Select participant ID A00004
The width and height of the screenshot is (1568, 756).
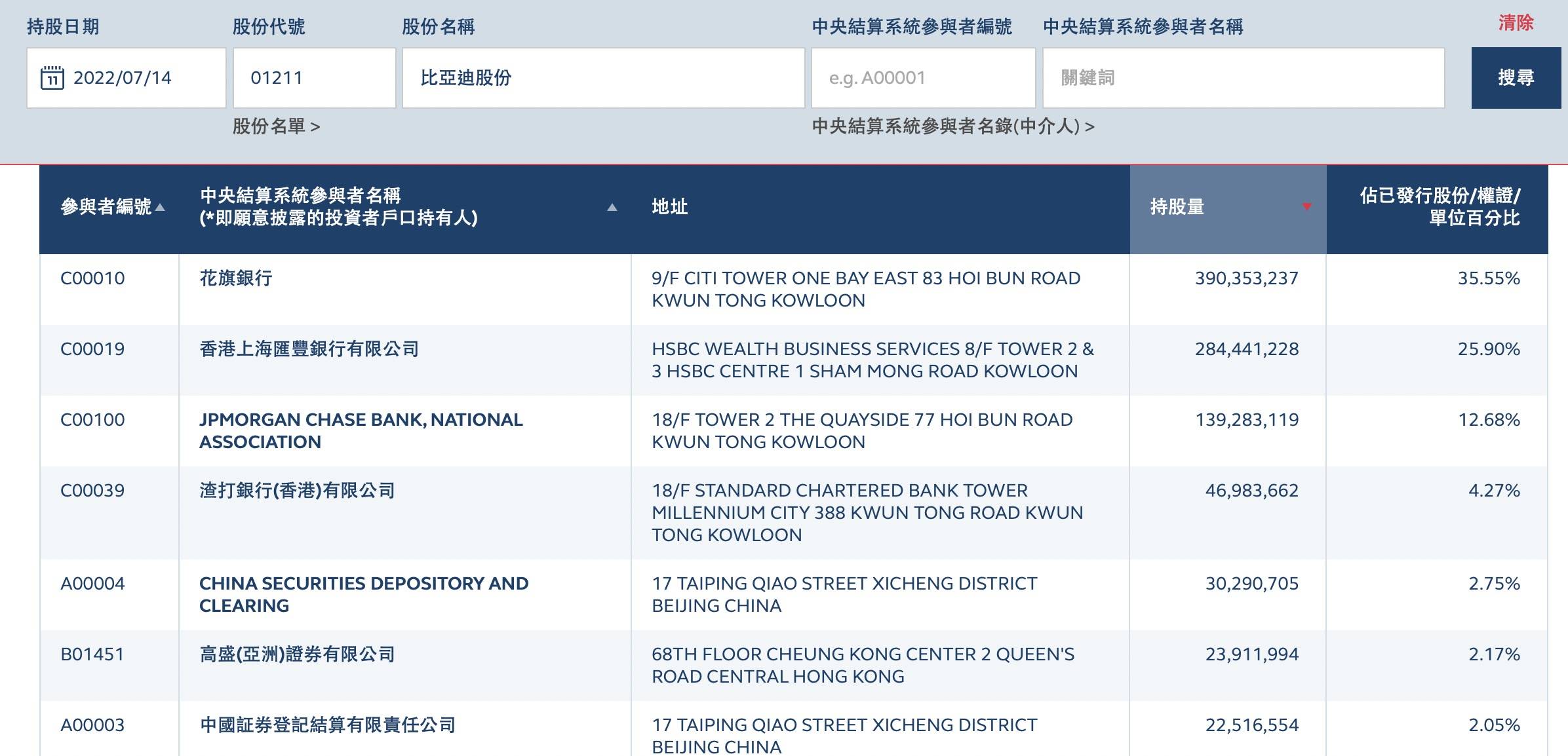click(92, 584)
